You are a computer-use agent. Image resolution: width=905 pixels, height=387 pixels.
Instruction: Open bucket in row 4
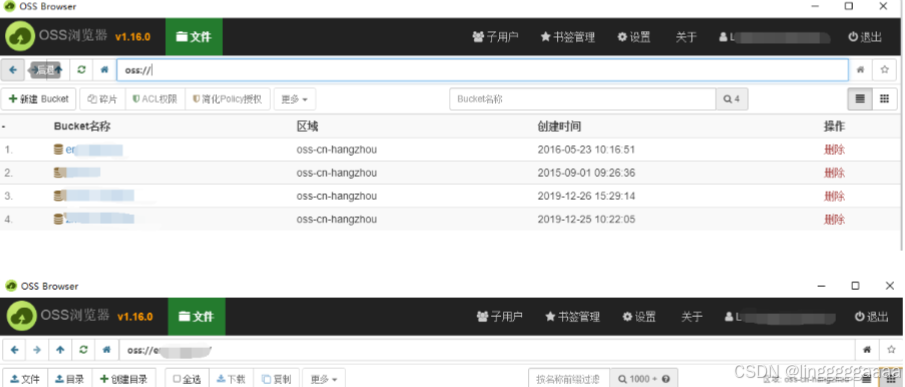[99, 219]
